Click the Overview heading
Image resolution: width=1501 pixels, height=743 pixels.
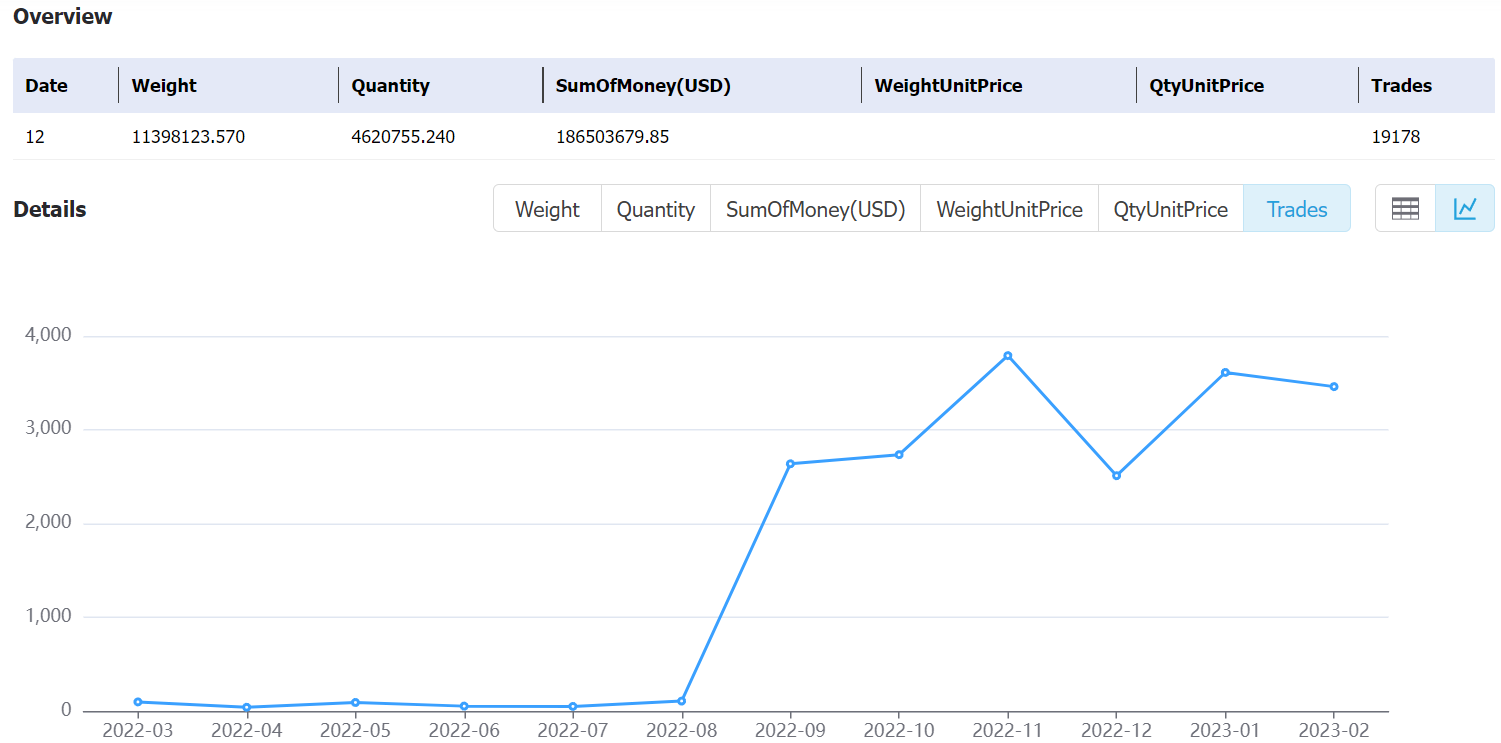pyautogui.click(x=63, y=17)
